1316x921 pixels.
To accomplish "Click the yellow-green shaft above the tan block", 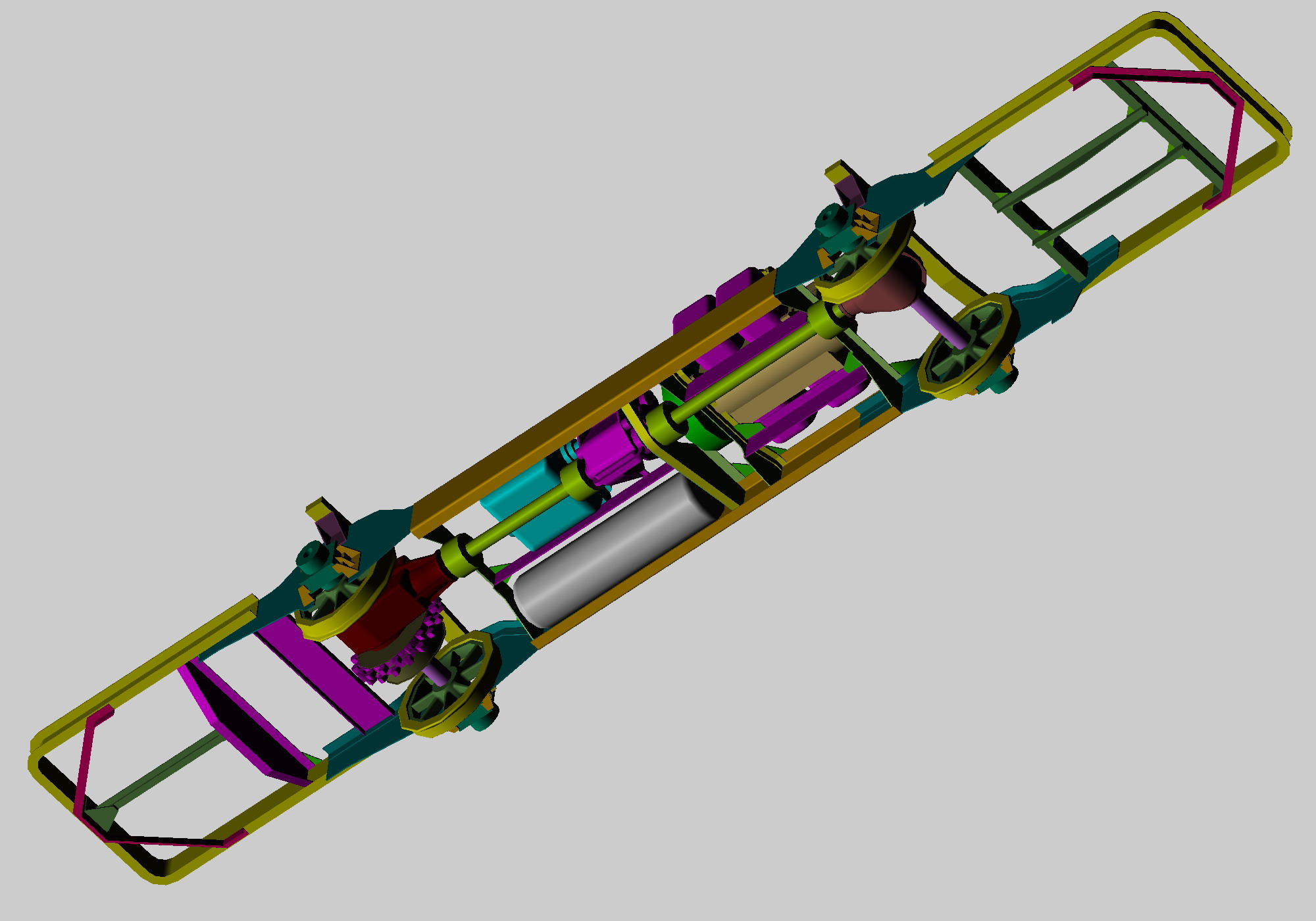I will coord(744,372).
